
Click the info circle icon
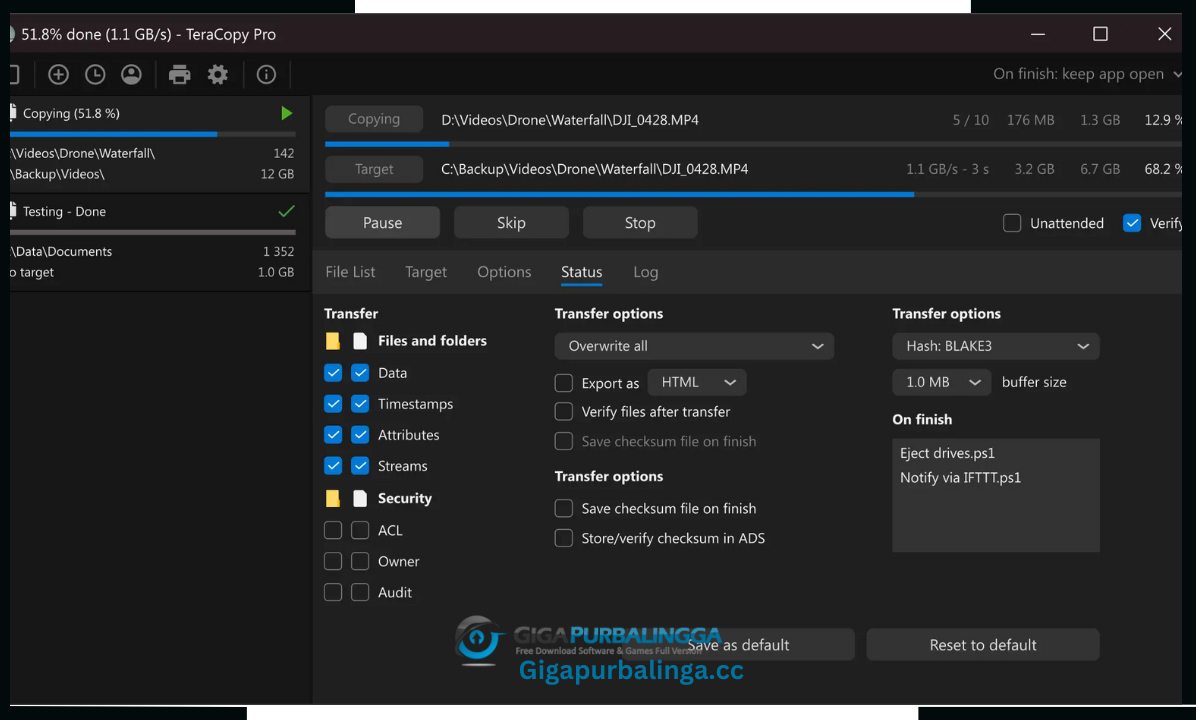[266, 74]
